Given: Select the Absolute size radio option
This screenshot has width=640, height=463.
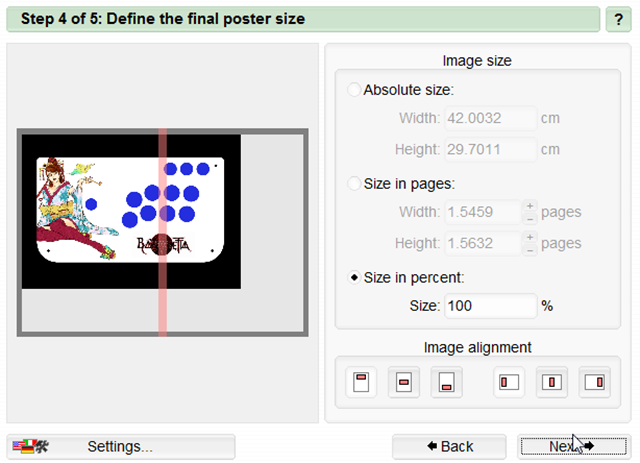Looking at the screenshot, I should [353, 89].
